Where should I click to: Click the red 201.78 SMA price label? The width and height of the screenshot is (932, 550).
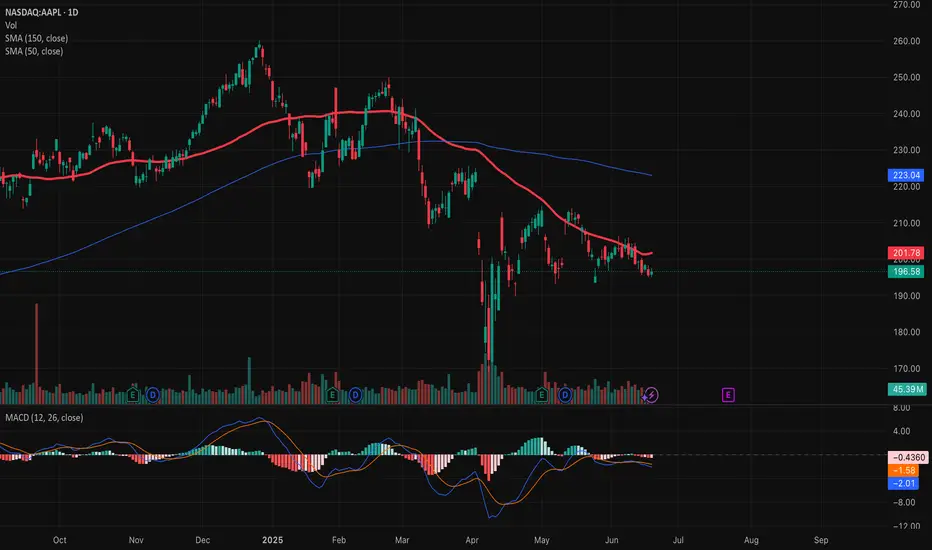coord(906,253)
